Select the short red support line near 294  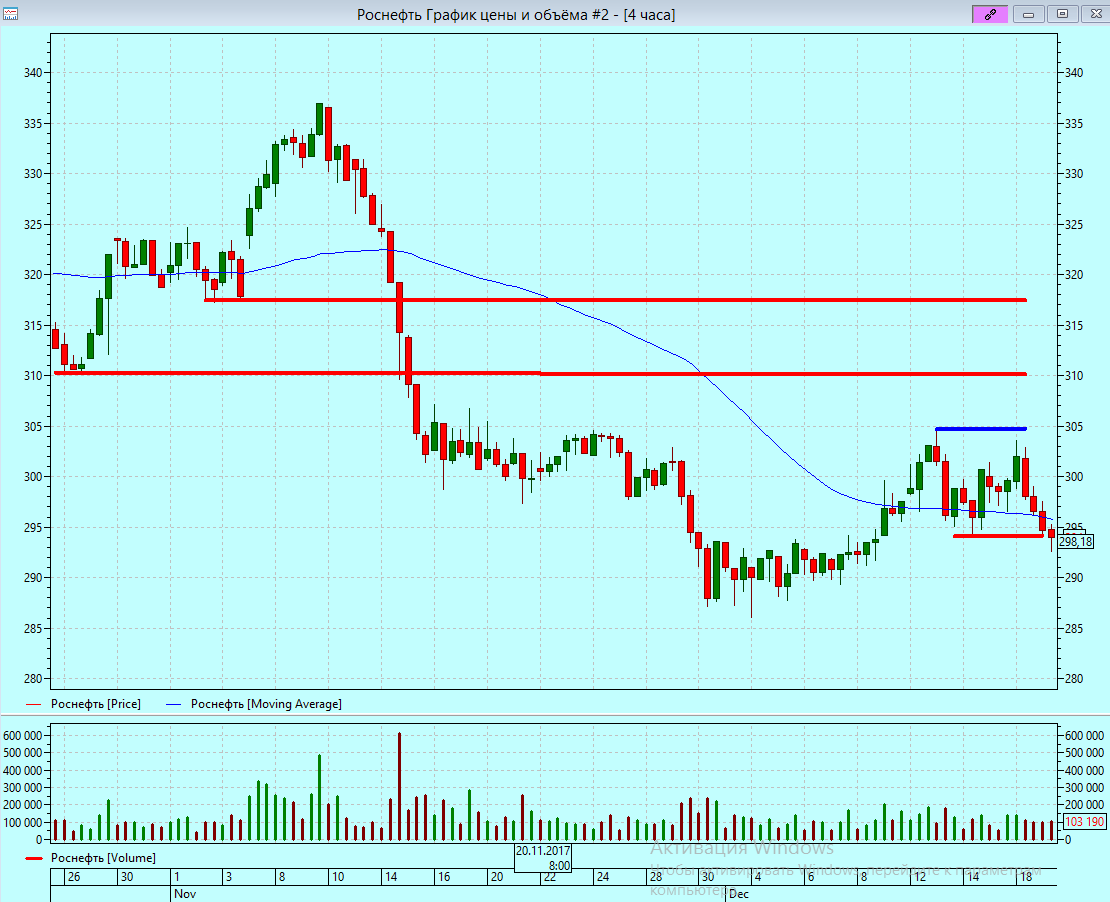[998, 536]
